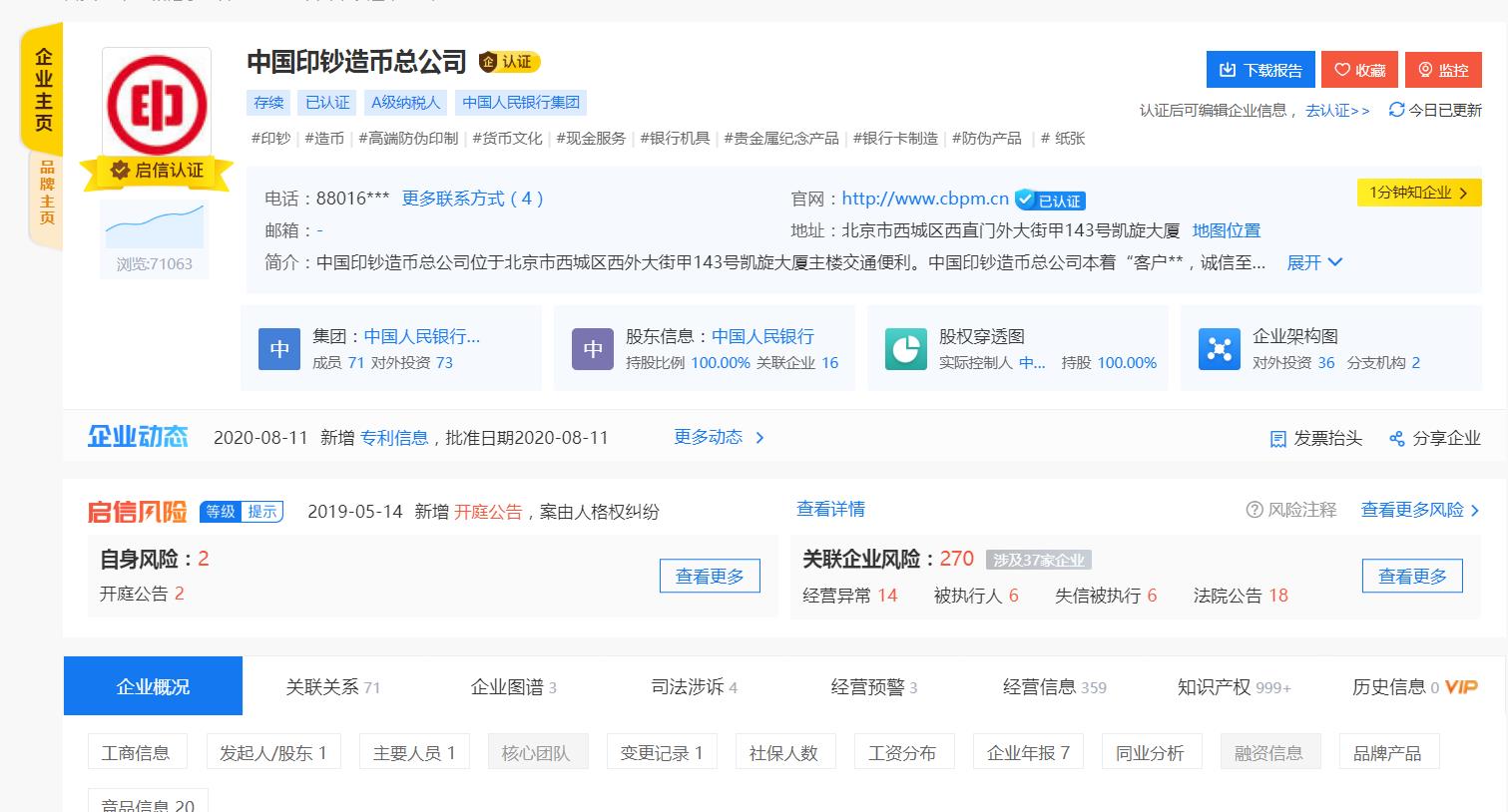Click the 开庭公告 red link in risk news
Image resolution: width=1508 pixels, height=812 pixels.
coord(488,511)
